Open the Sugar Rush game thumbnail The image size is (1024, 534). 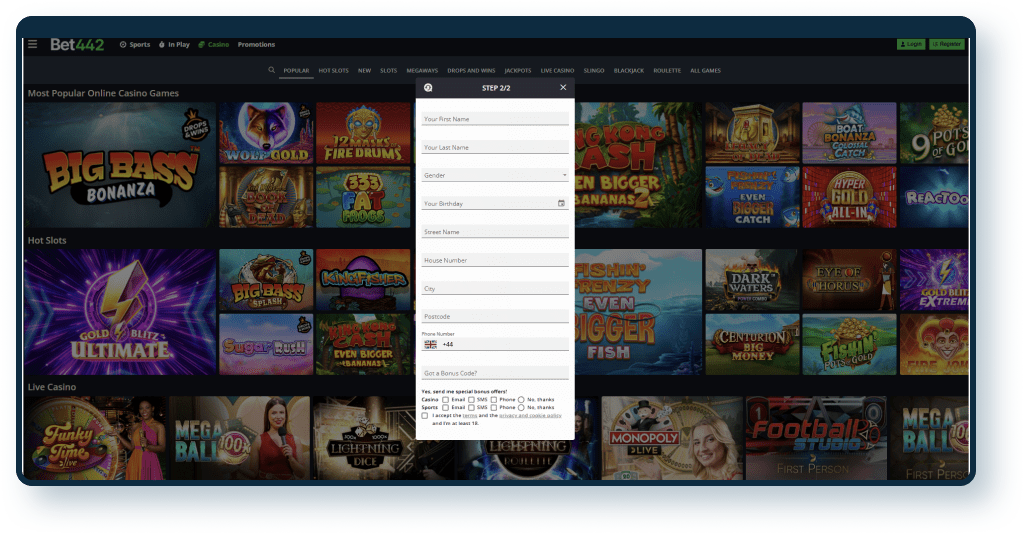[266, 344]
